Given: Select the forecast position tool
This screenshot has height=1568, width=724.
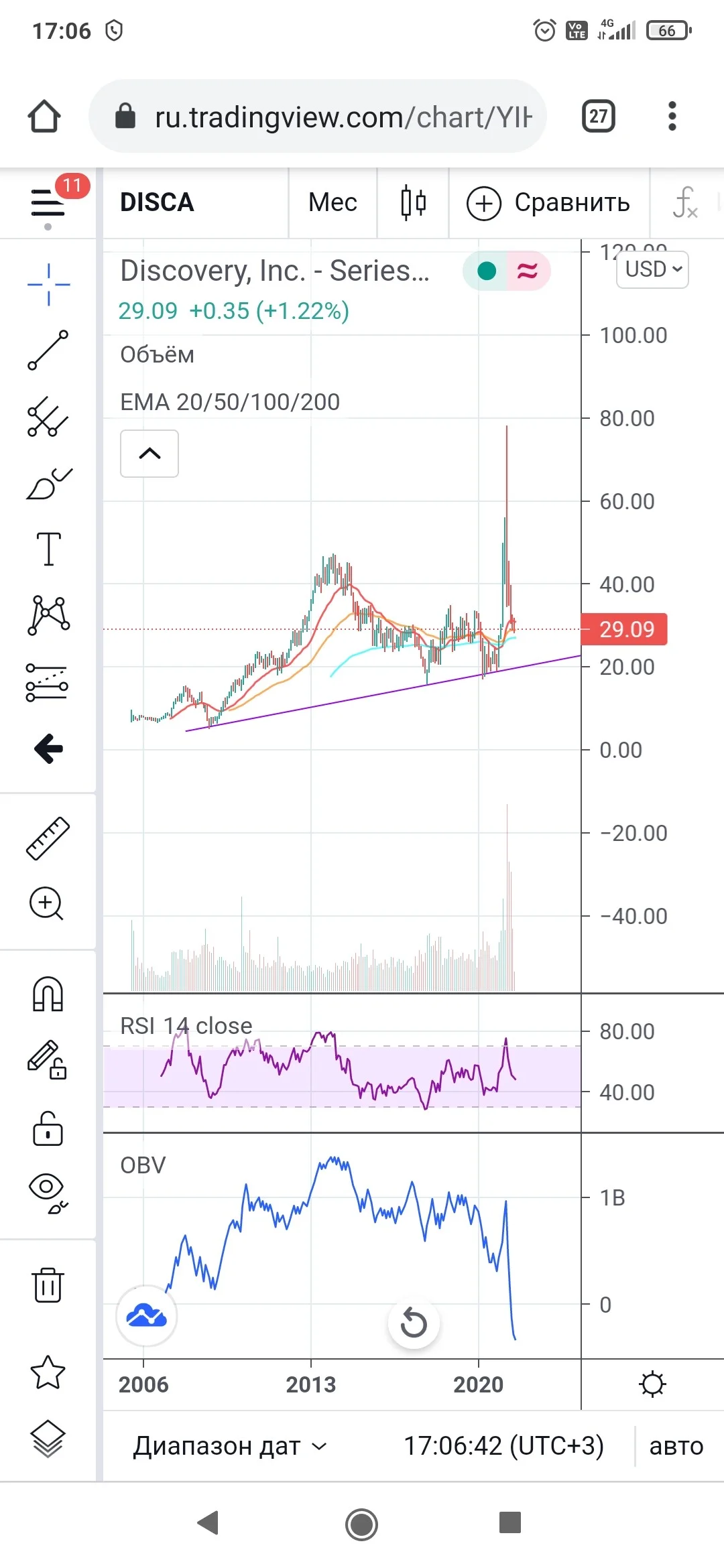Looking at the screenshot, I should pyautogui.click(x=47, y=682).
